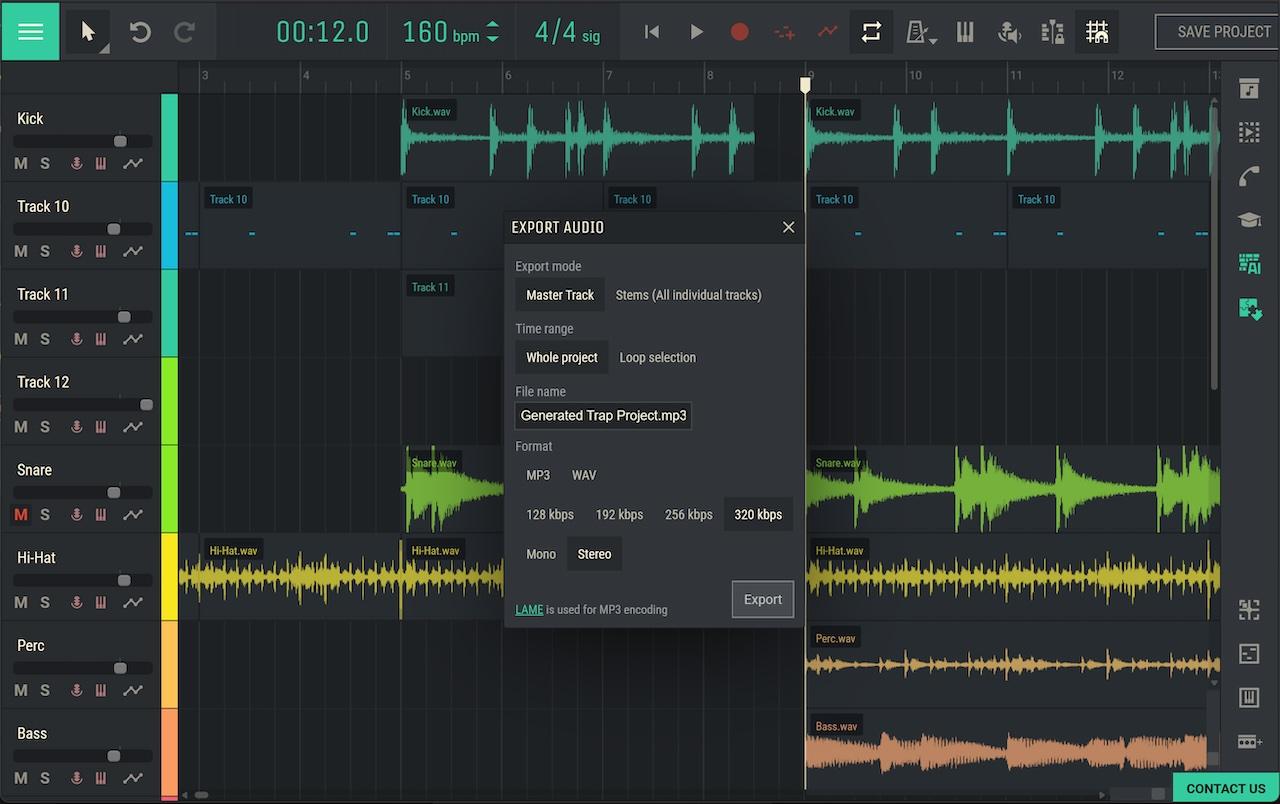This screenshot has height=804, width=1280.
Task: Solo the Hi-Hat track
Action: pos(45,603)
